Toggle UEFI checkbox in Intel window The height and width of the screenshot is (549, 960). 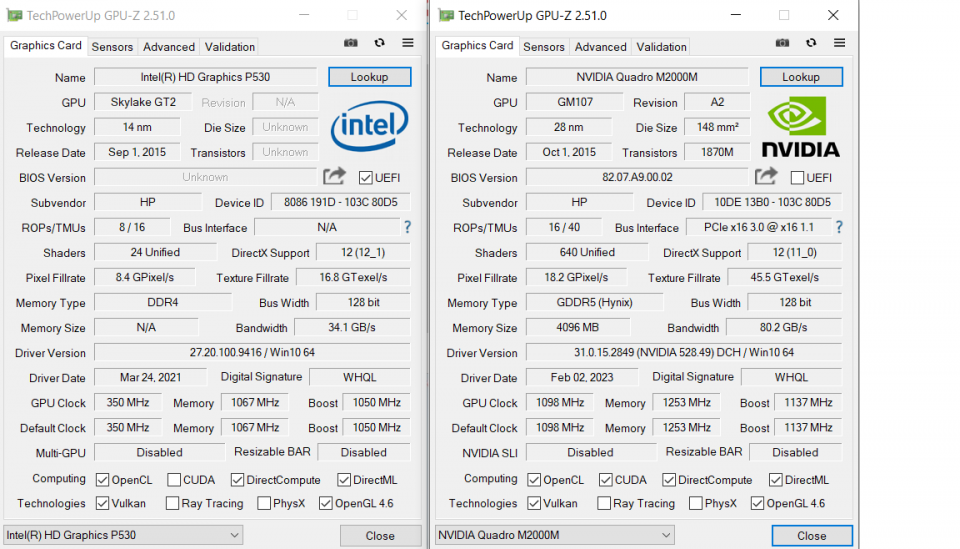tap(366, 177)
